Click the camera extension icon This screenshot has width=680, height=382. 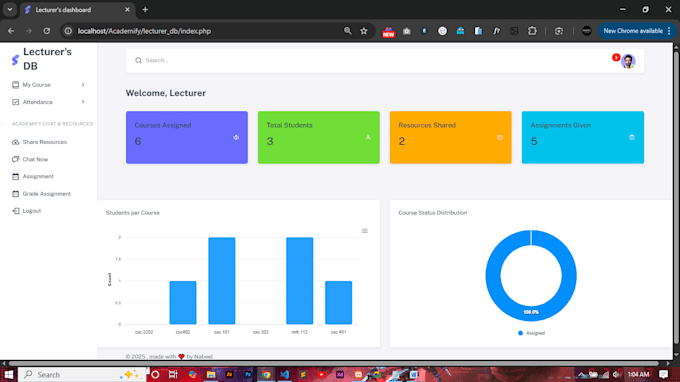click(x=406, y=31)
